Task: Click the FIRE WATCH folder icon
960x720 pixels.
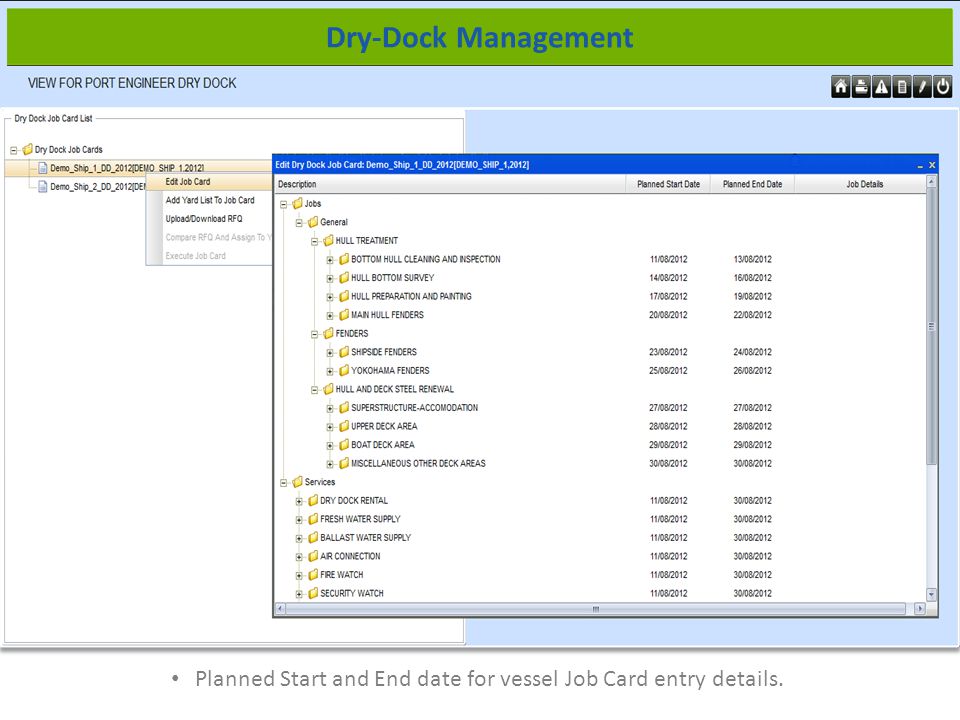Action: coord(313,574)
